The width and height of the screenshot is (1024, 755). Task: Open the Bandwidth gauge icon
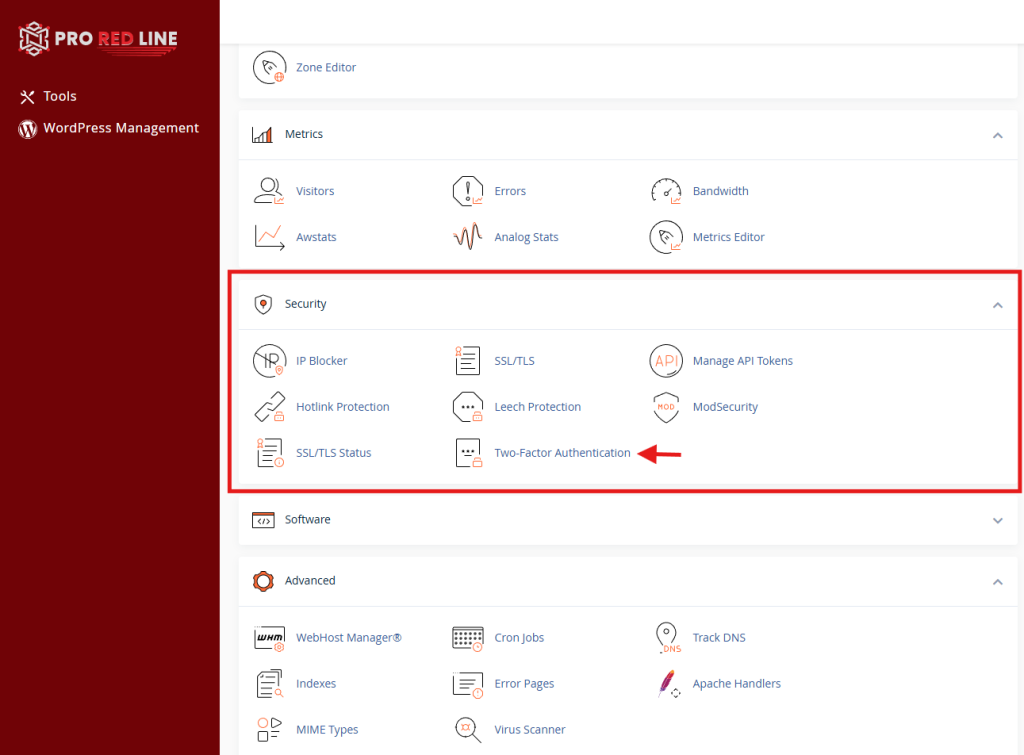(x=666, y=191)
